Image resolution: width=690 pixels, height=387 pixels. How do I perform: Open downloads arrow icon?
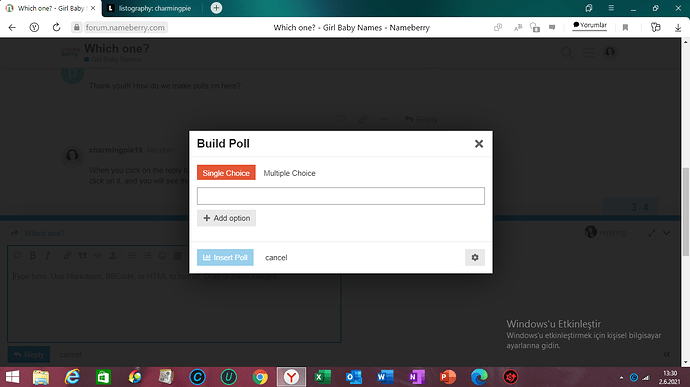pos(678,27)
